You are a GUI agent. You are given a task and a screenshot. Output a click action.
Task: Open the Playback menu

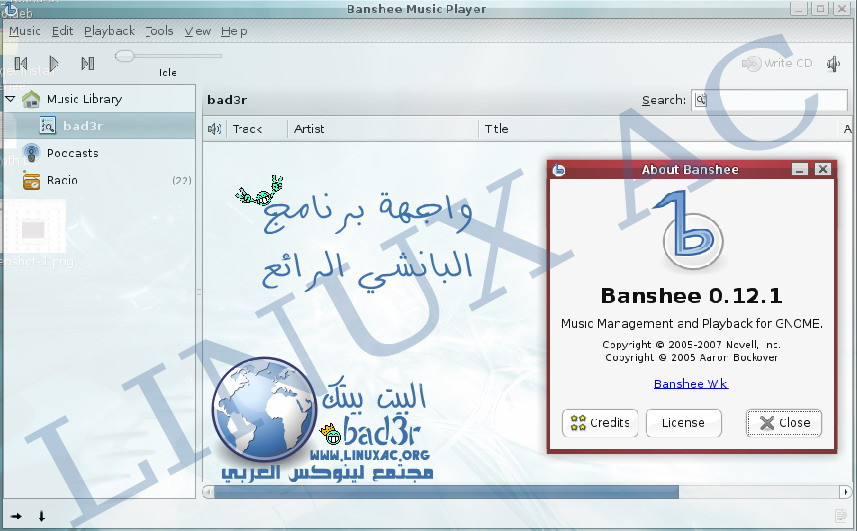click(x=109, y=31)
